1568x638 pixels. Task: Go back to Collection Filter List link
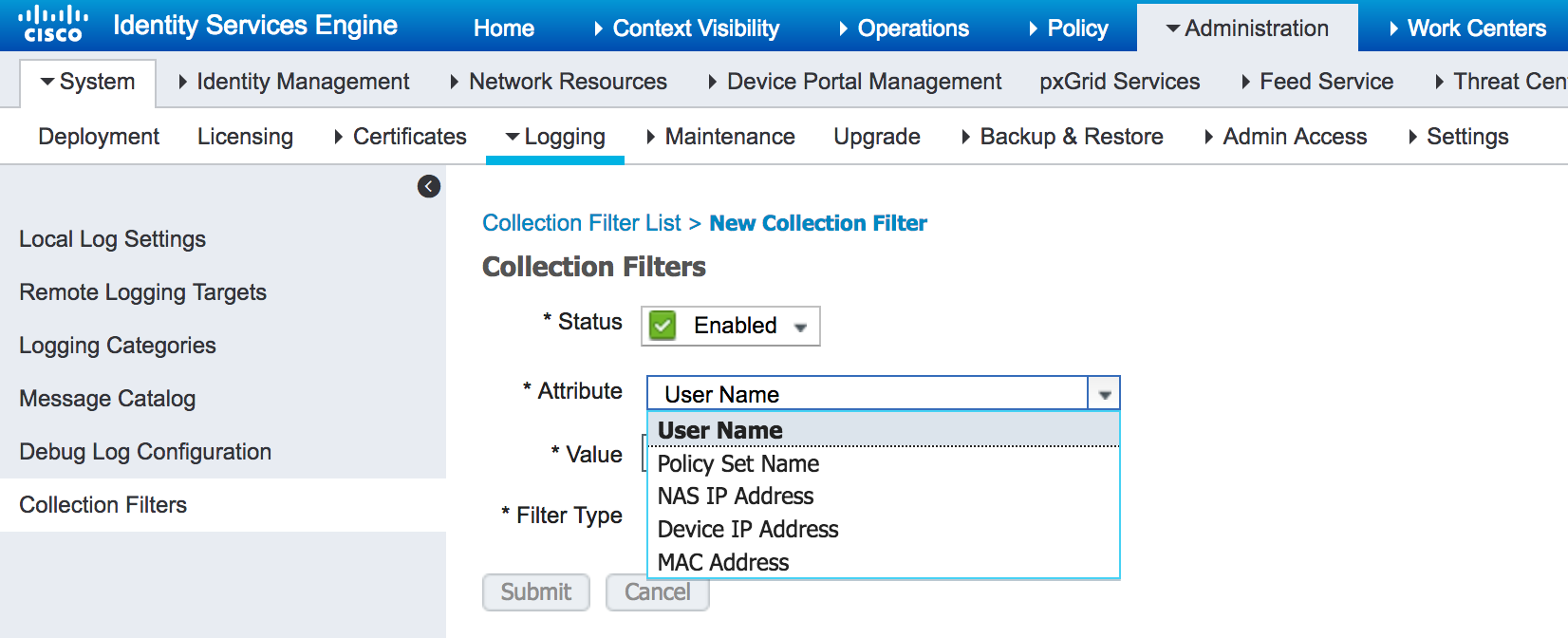click(x=581, y=223)
